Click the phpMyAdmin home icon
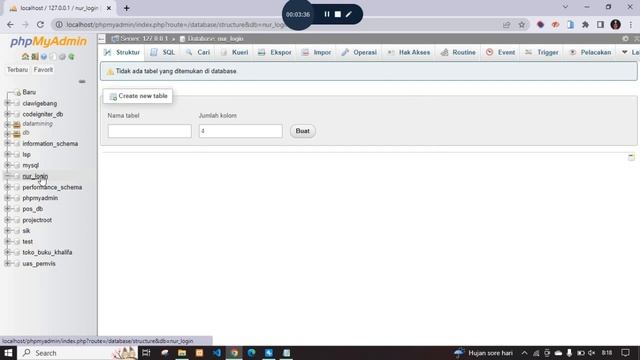Screen dimensions: 640x360 pyautogui.click(x=25, y=57)
